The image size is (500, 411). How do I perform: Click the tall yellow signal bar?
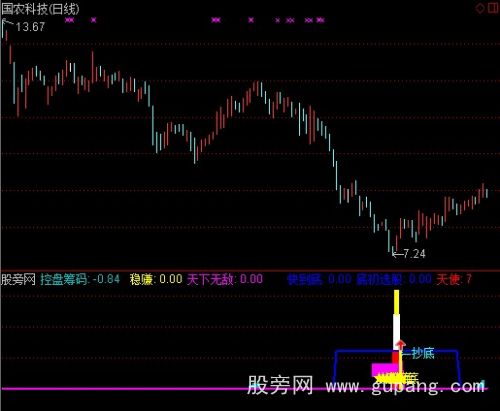tap(396, 302)
